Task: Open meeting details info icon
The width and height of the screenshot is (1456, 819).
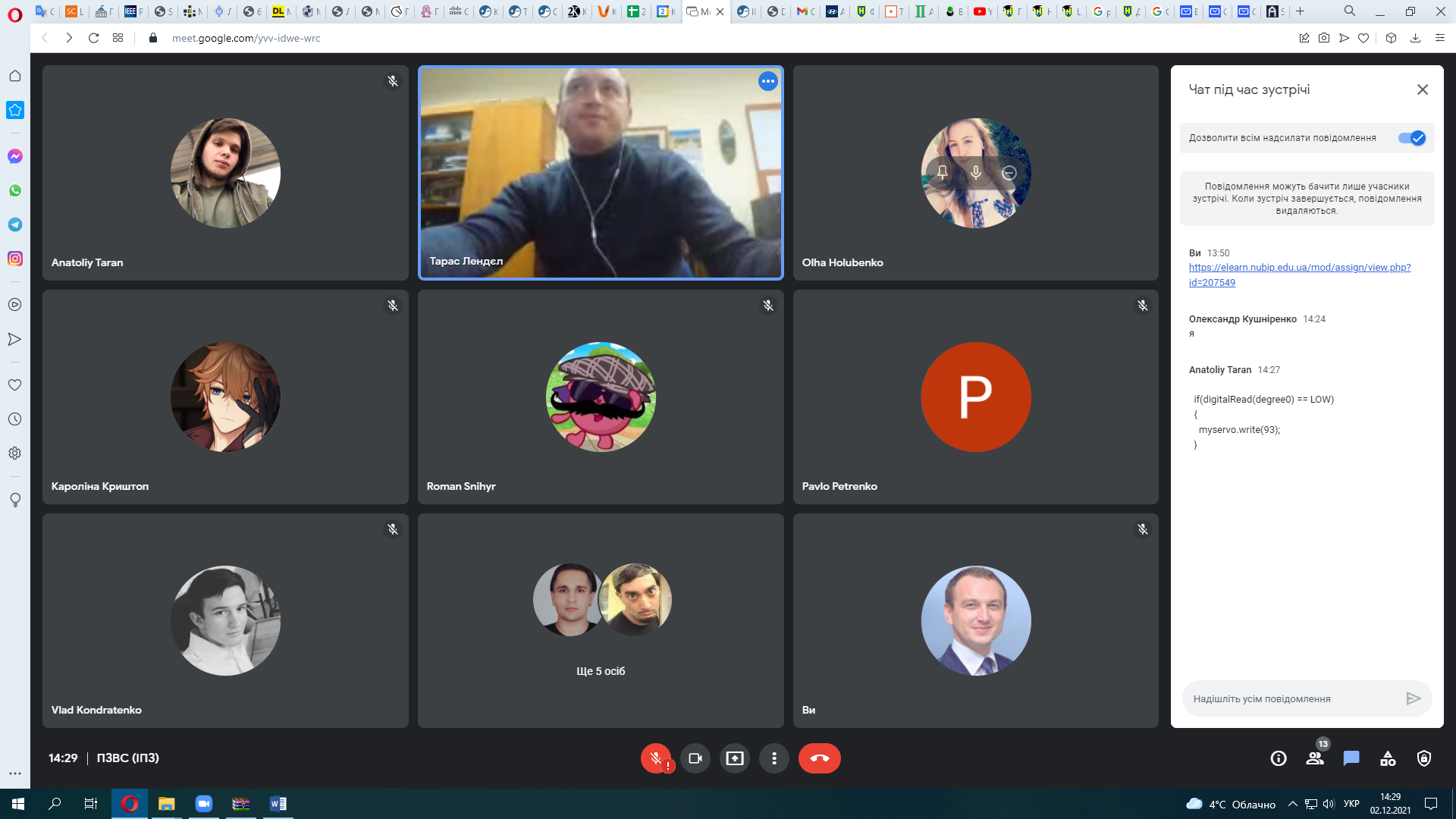Action: (x=1278, y=758)
